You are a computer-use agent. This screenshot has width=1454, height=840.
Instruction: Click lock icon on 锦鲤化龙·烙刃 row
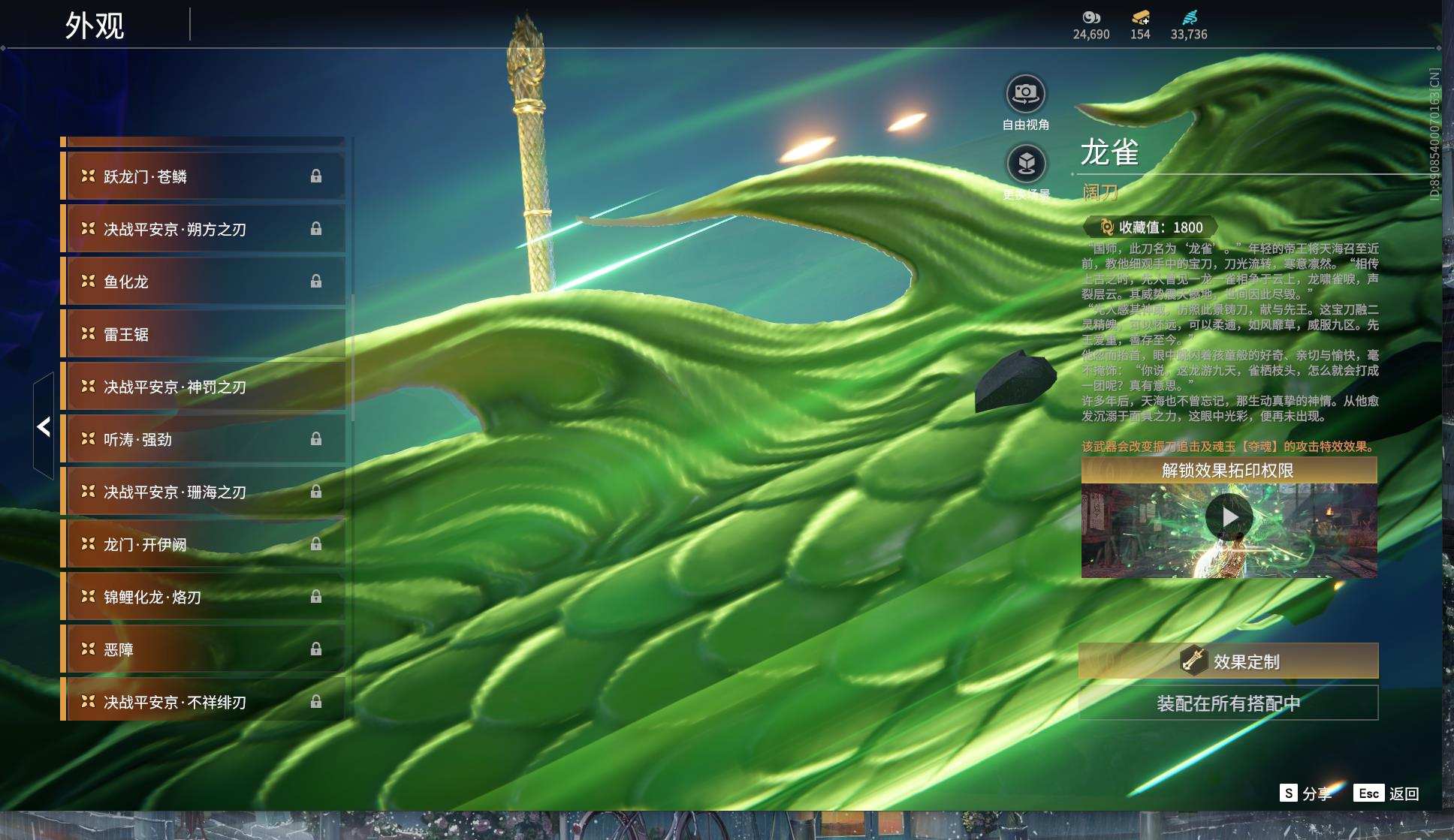pos(316,596)
